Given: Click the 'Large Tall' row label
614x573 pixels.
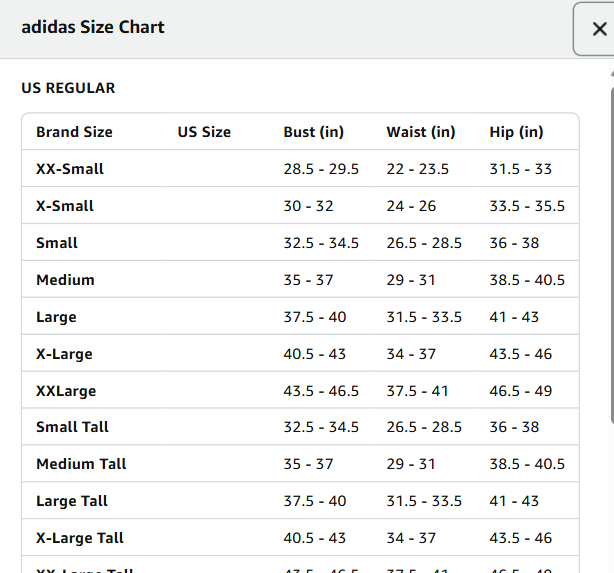Looking at the screenshot, I should click(72, 501).
